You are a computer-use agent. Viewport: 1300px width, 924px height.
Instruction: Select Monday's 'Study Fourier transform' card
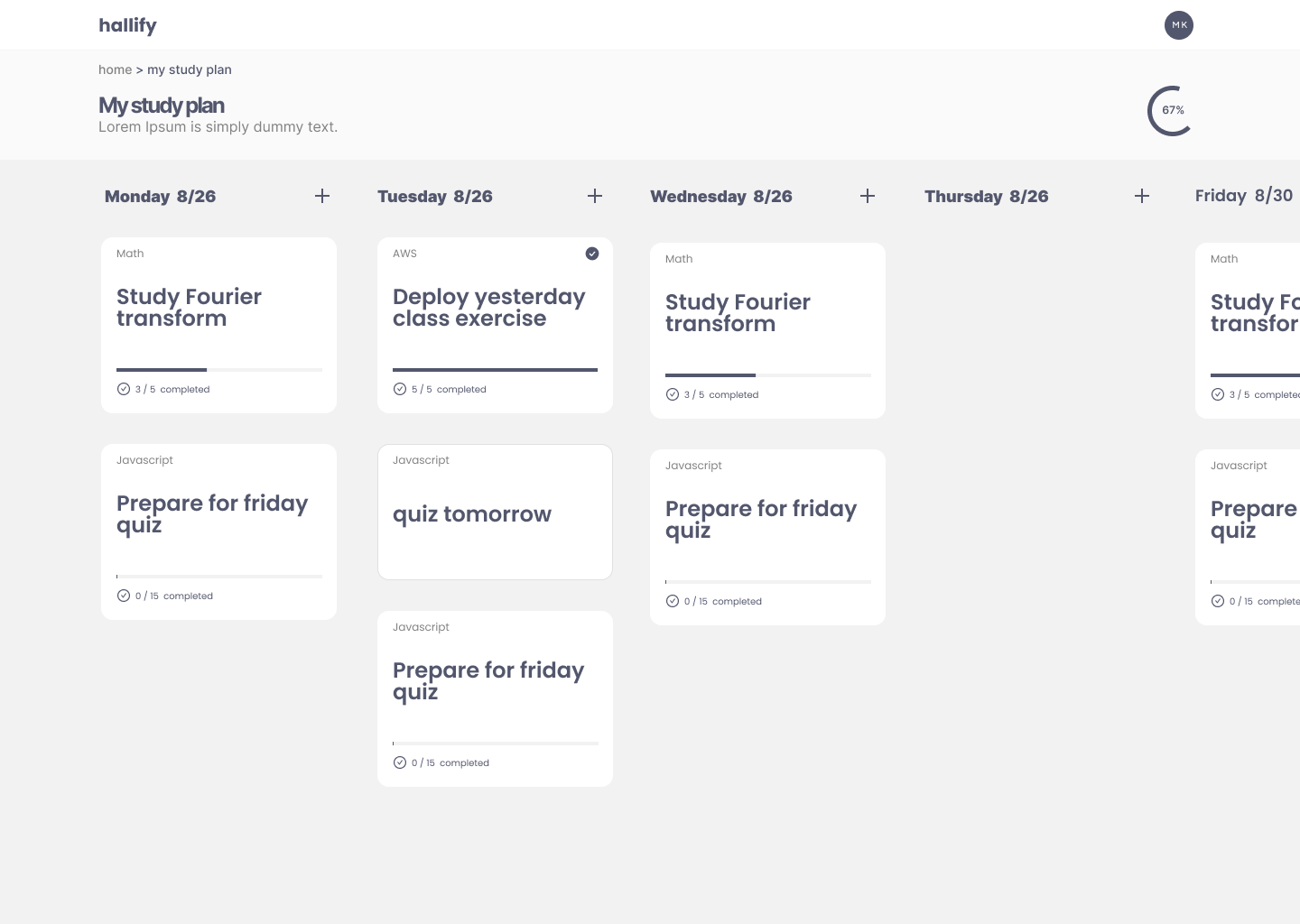[218, 325]
